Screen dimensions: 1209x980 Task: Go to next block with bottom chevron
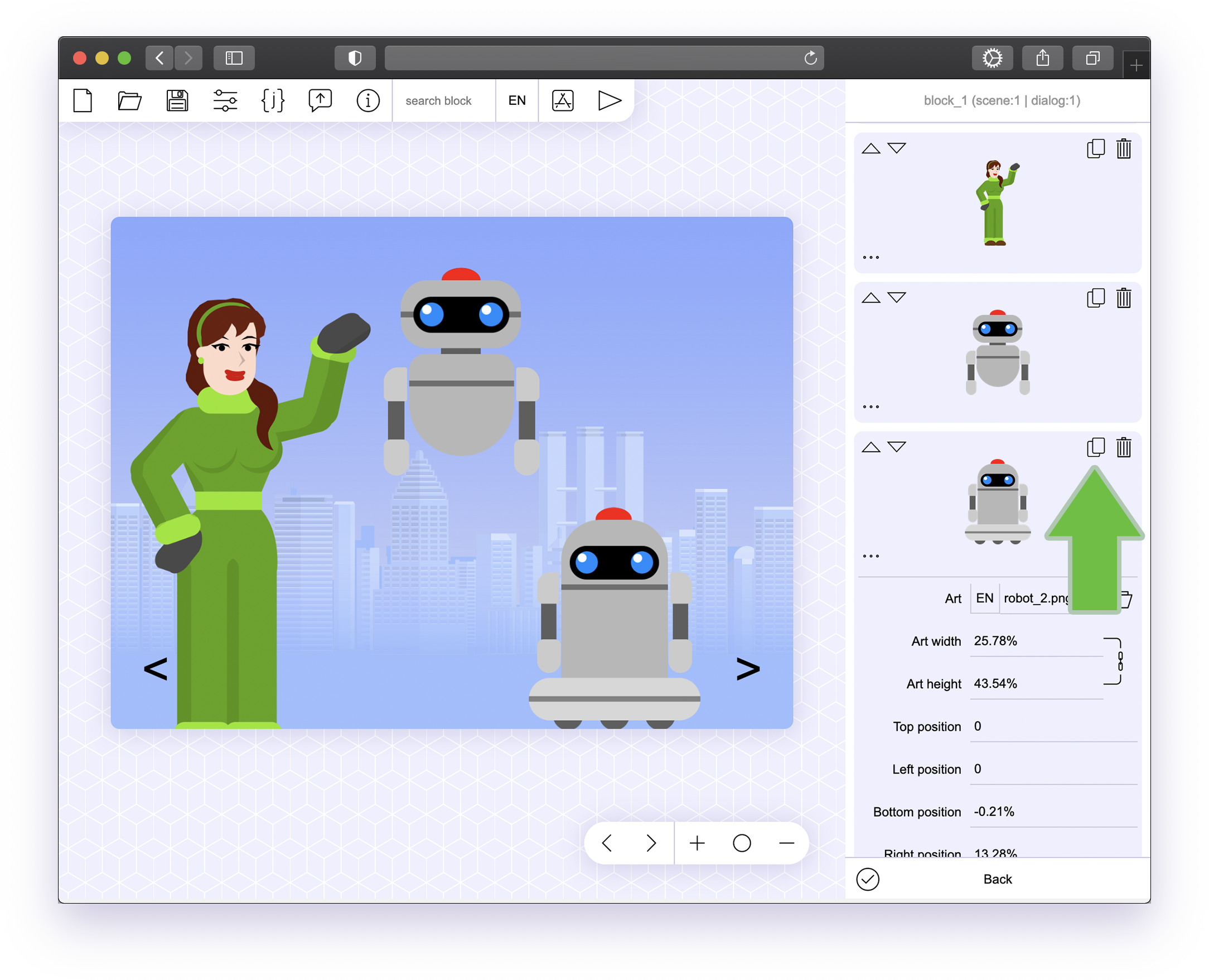pyautogui.click(x=651, y=843)
